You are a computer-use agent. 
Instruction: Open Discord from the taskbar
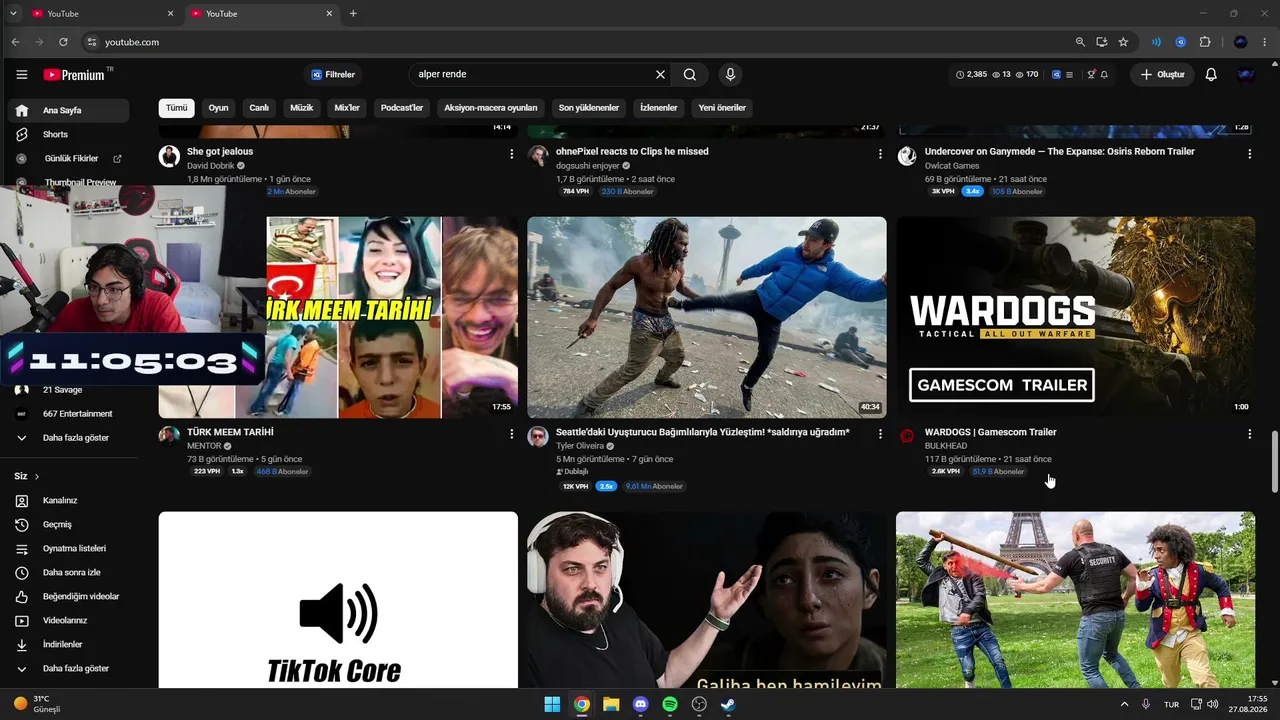[x=640, y=704]
